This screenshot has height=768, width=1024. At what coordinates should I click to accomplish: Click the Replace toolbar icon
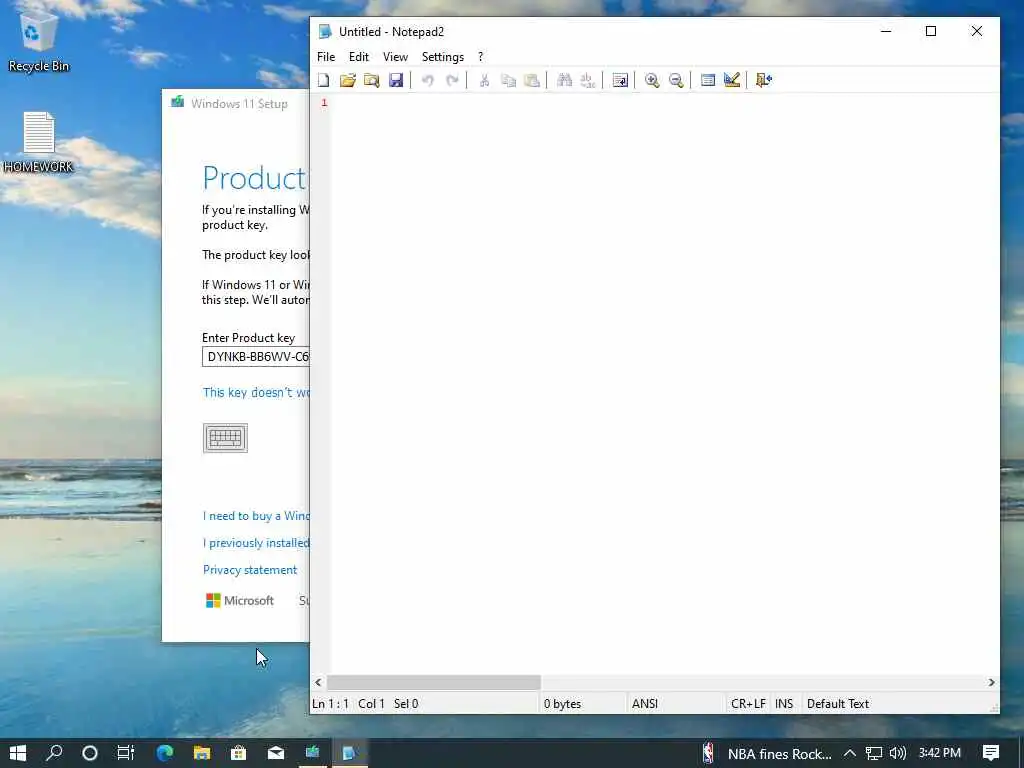588,80
